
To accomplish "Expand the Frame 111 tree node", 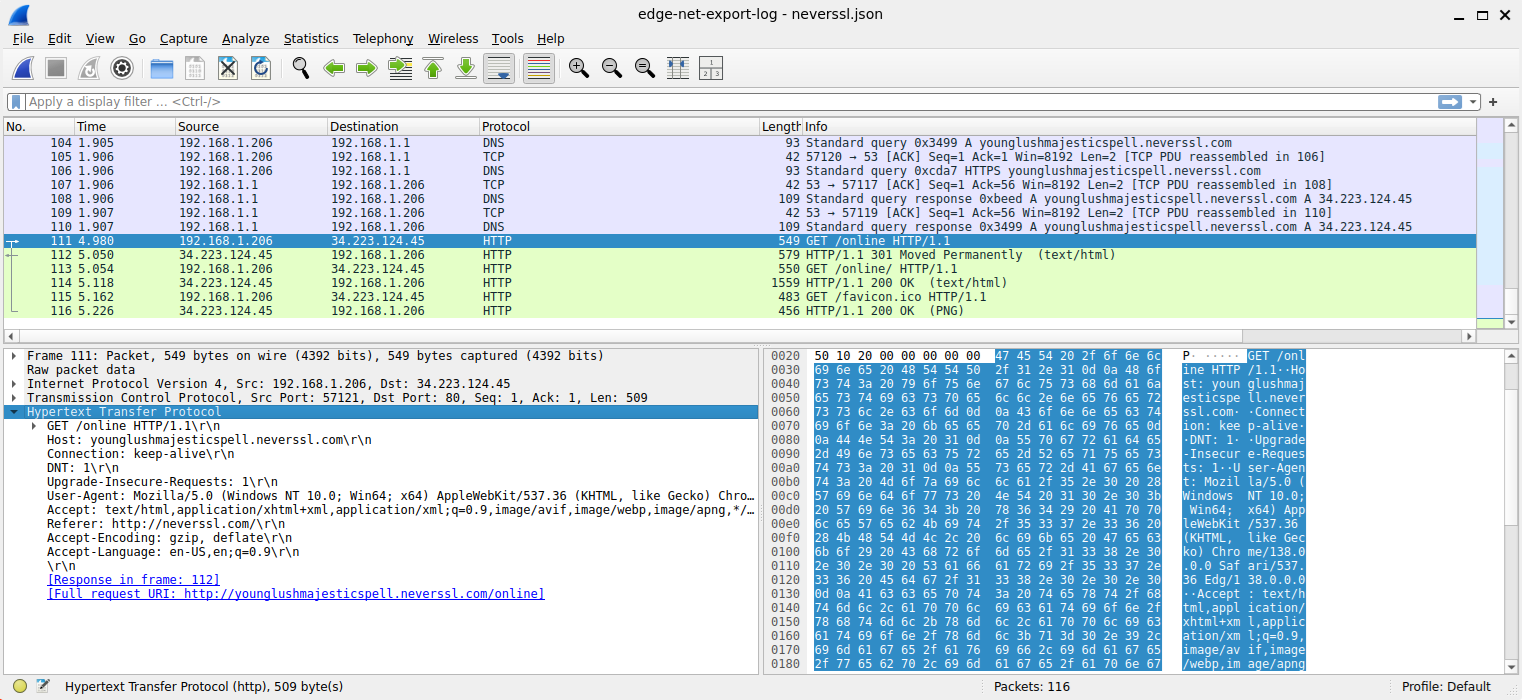I will 14,356.
